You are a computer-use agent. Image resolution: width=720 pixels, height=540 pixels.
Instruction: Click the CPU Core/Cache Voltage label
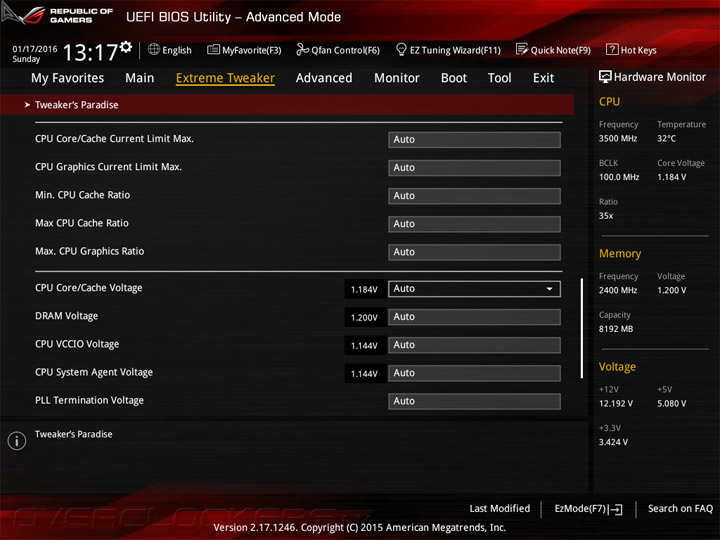tap(89, 288)
